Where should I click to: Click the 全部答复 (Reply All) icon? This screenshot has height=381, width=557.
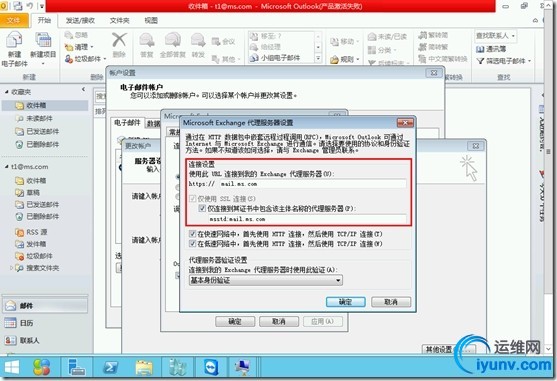[173, 40]
